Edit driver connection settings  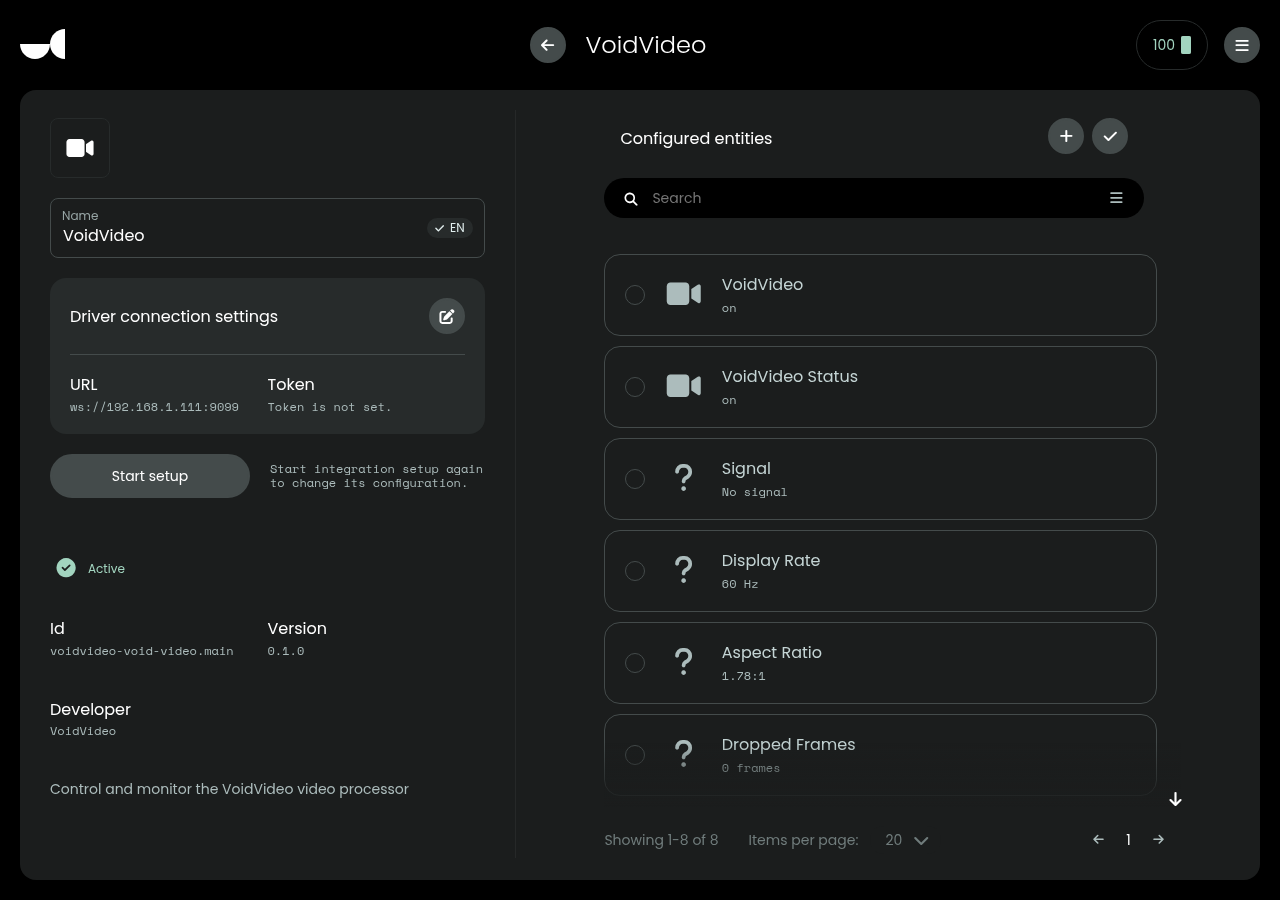pos(447,316)
